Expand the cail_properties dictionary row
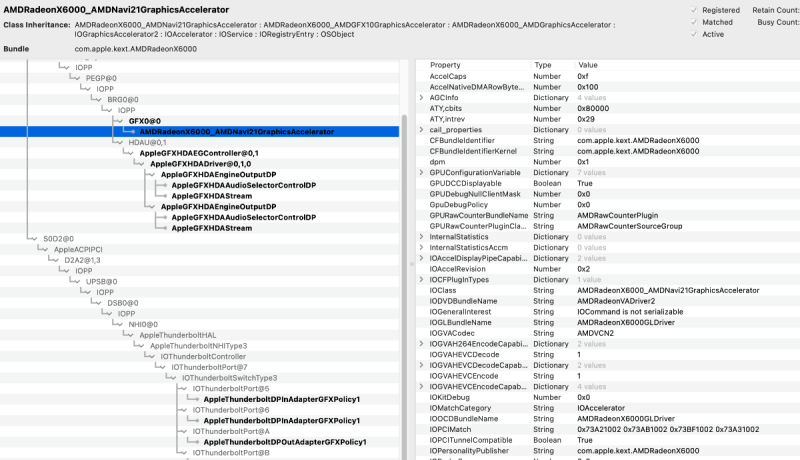Image resolution: width=800 pixels, height=460 pixels. 421,130
